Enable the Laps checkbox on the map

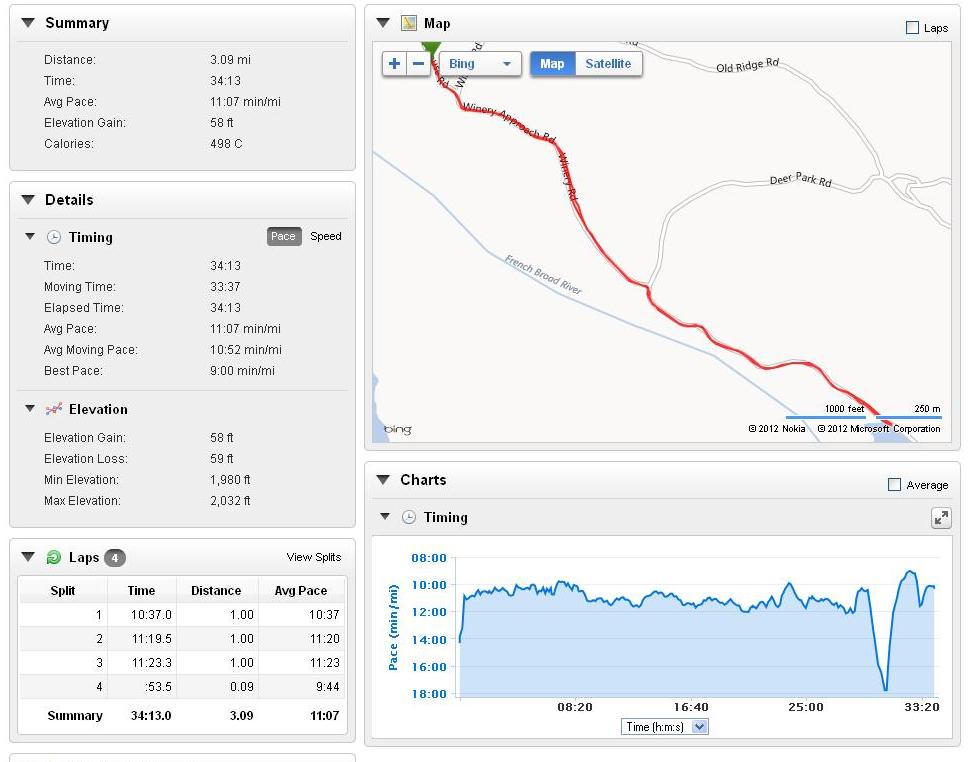pyautogui.click(x=912, y=28)
